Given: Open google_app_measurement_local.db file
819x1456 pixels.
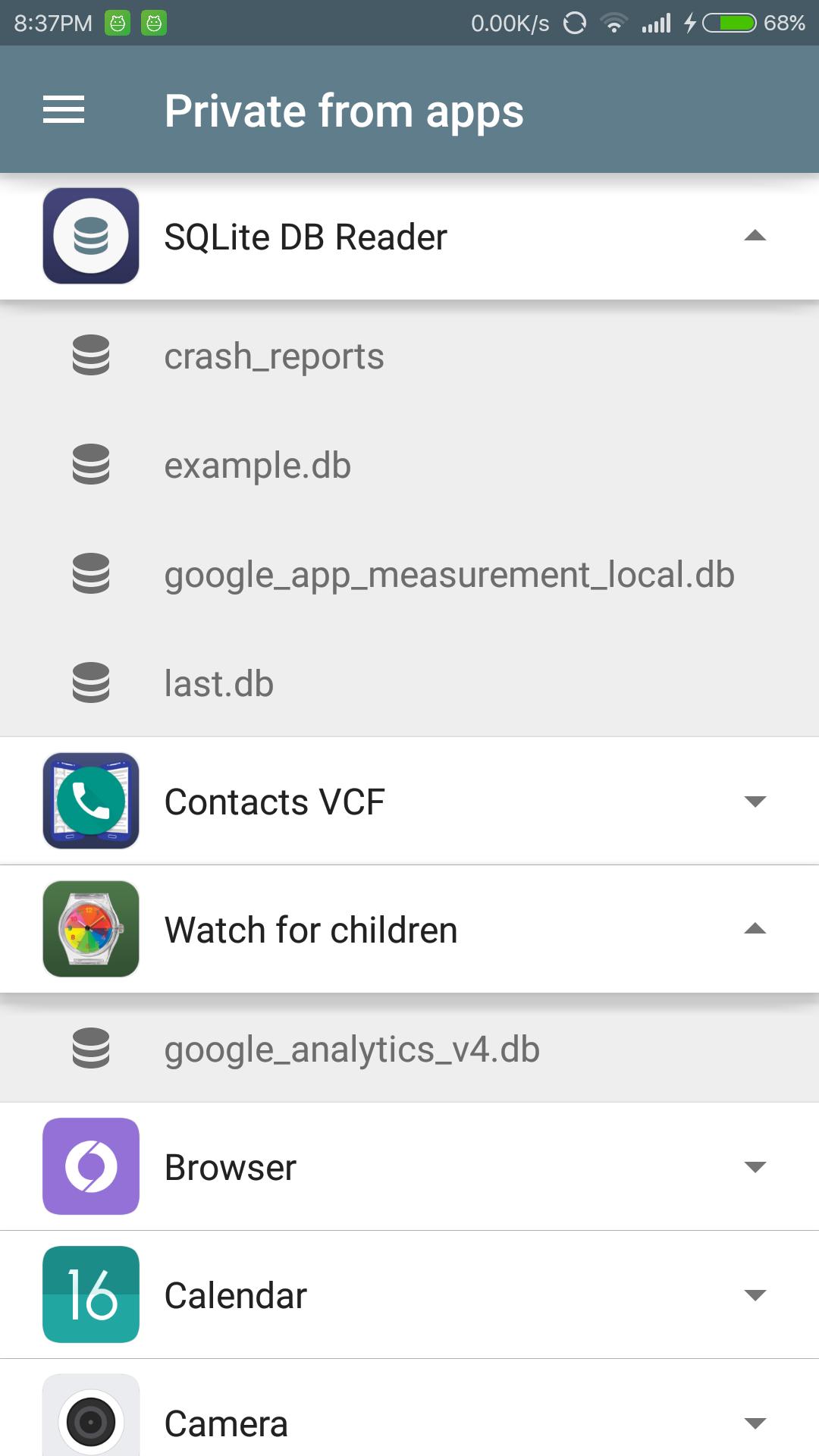Looking at the screenshot, I should point(409,573).
